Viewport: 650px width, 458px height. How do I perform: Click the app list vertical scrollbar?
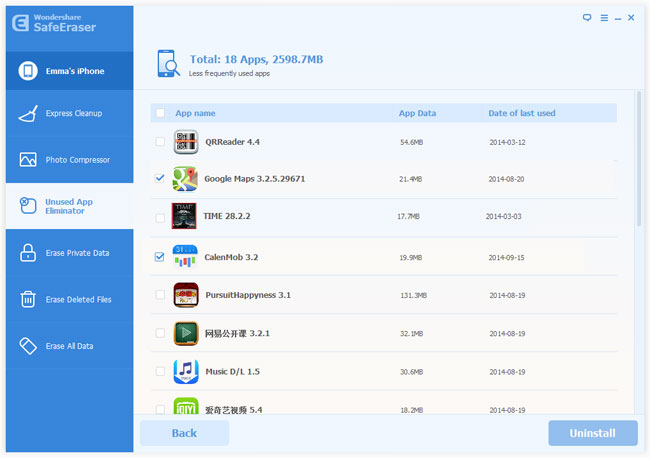[639, 159]
